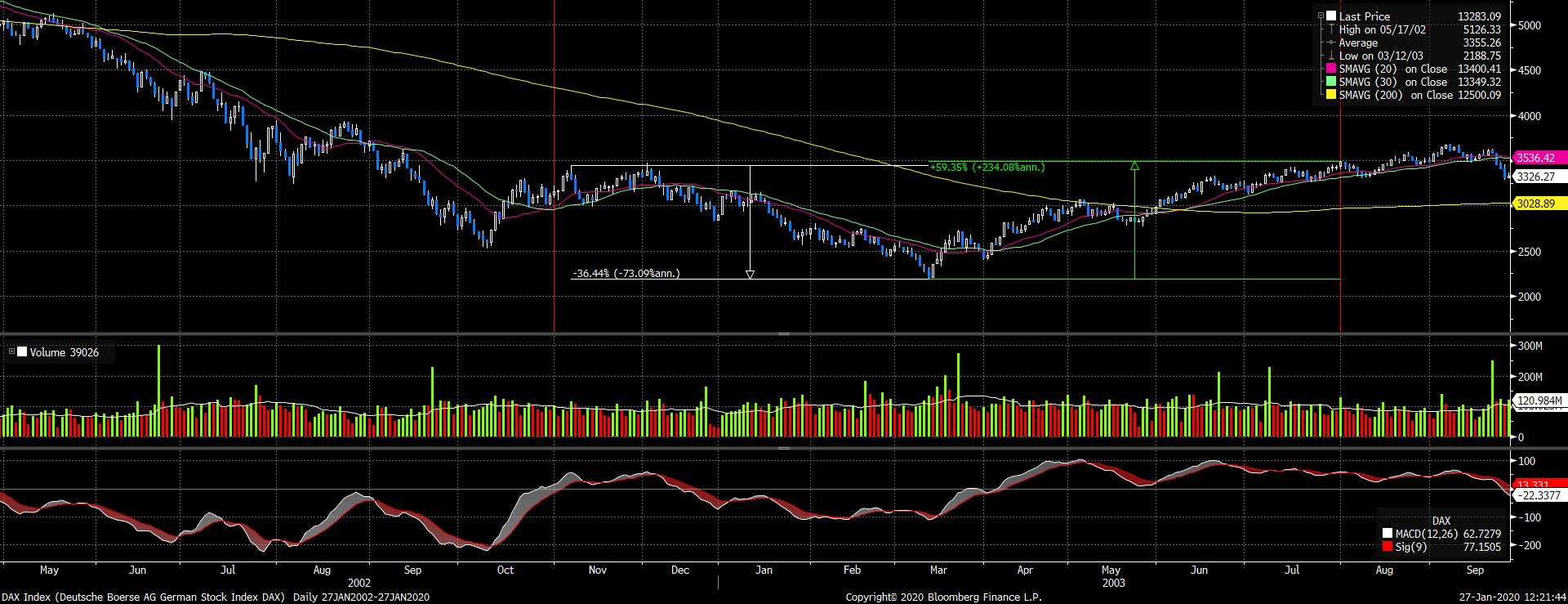Collapse the Last Price legend tree
The width and height of the screenshot is (1568, 604).
click(1321, 16)
